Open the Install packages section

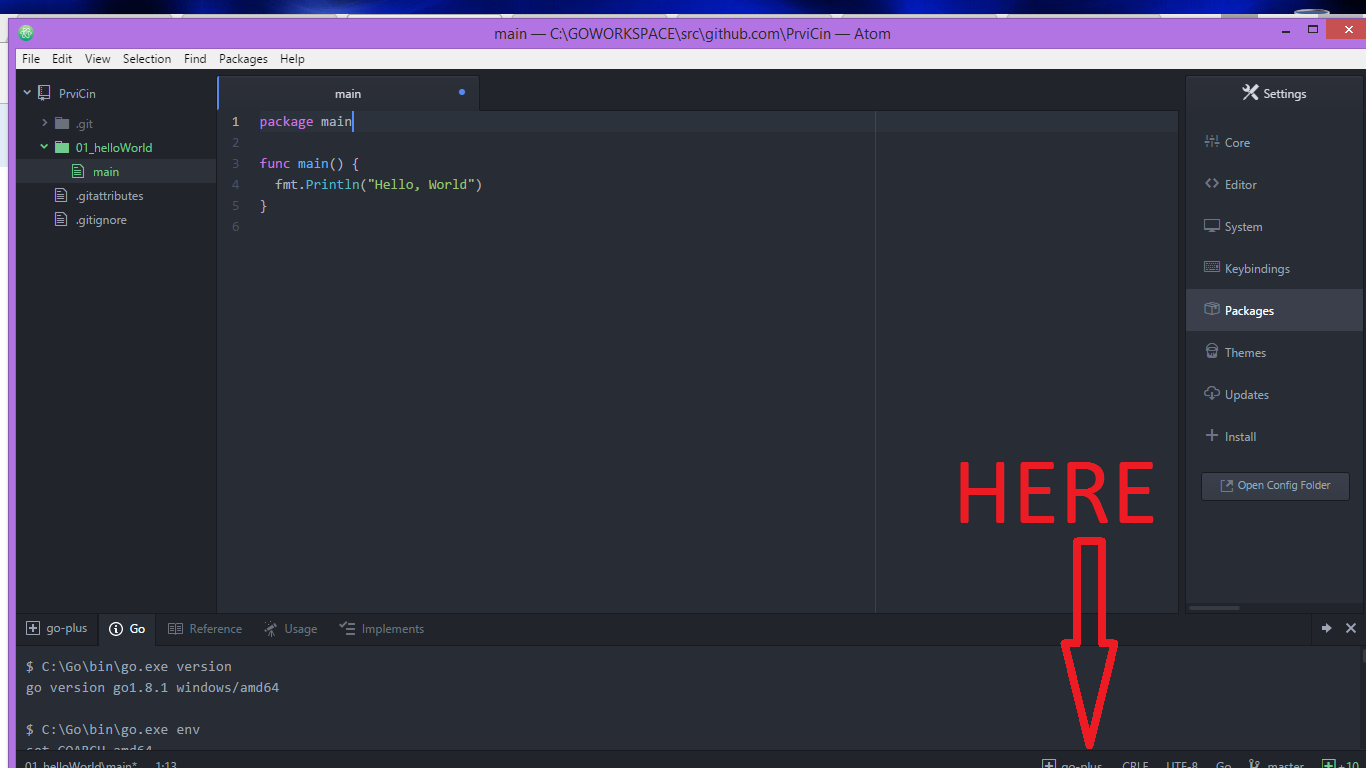(x=1240, y=437)
